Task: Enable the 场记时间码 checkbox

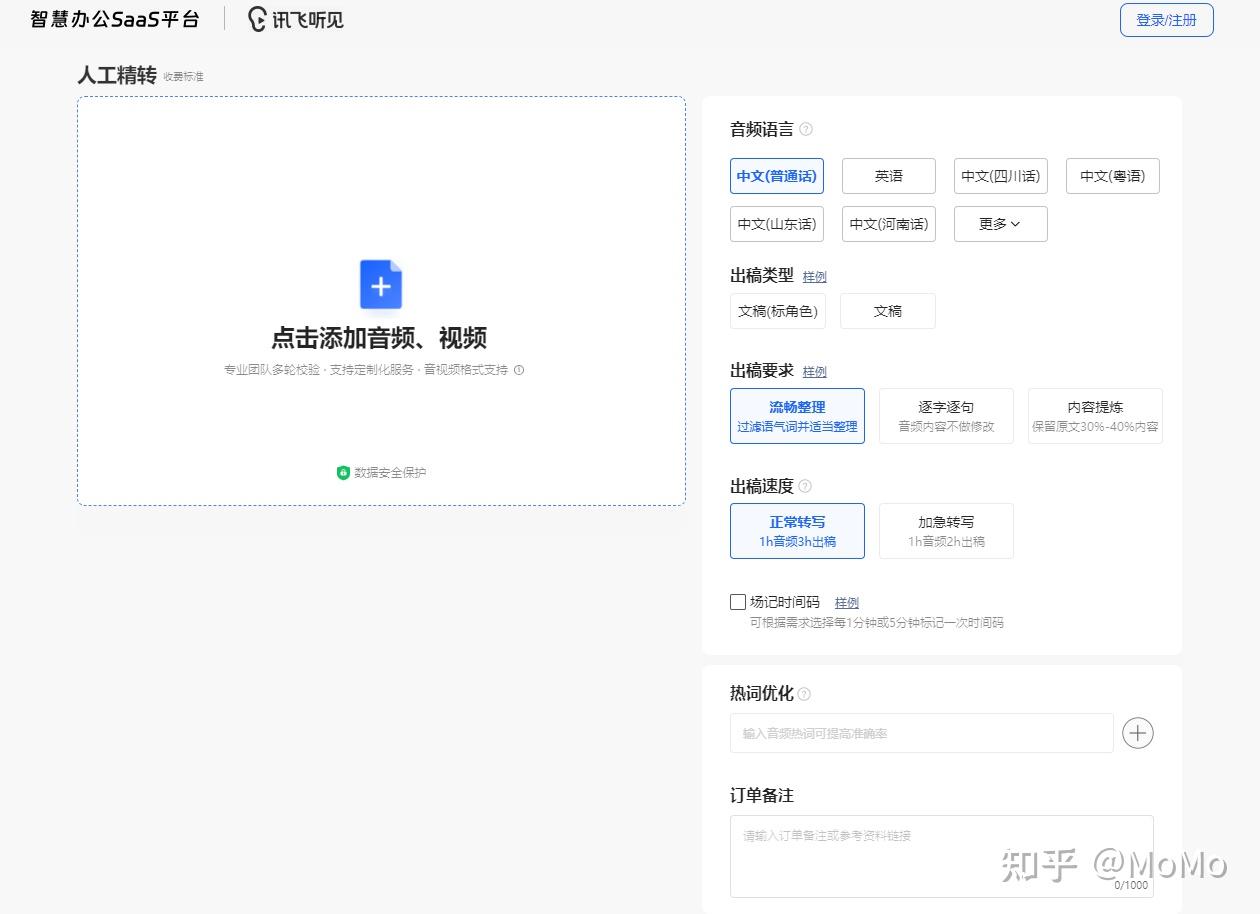Action: (738, 602)
